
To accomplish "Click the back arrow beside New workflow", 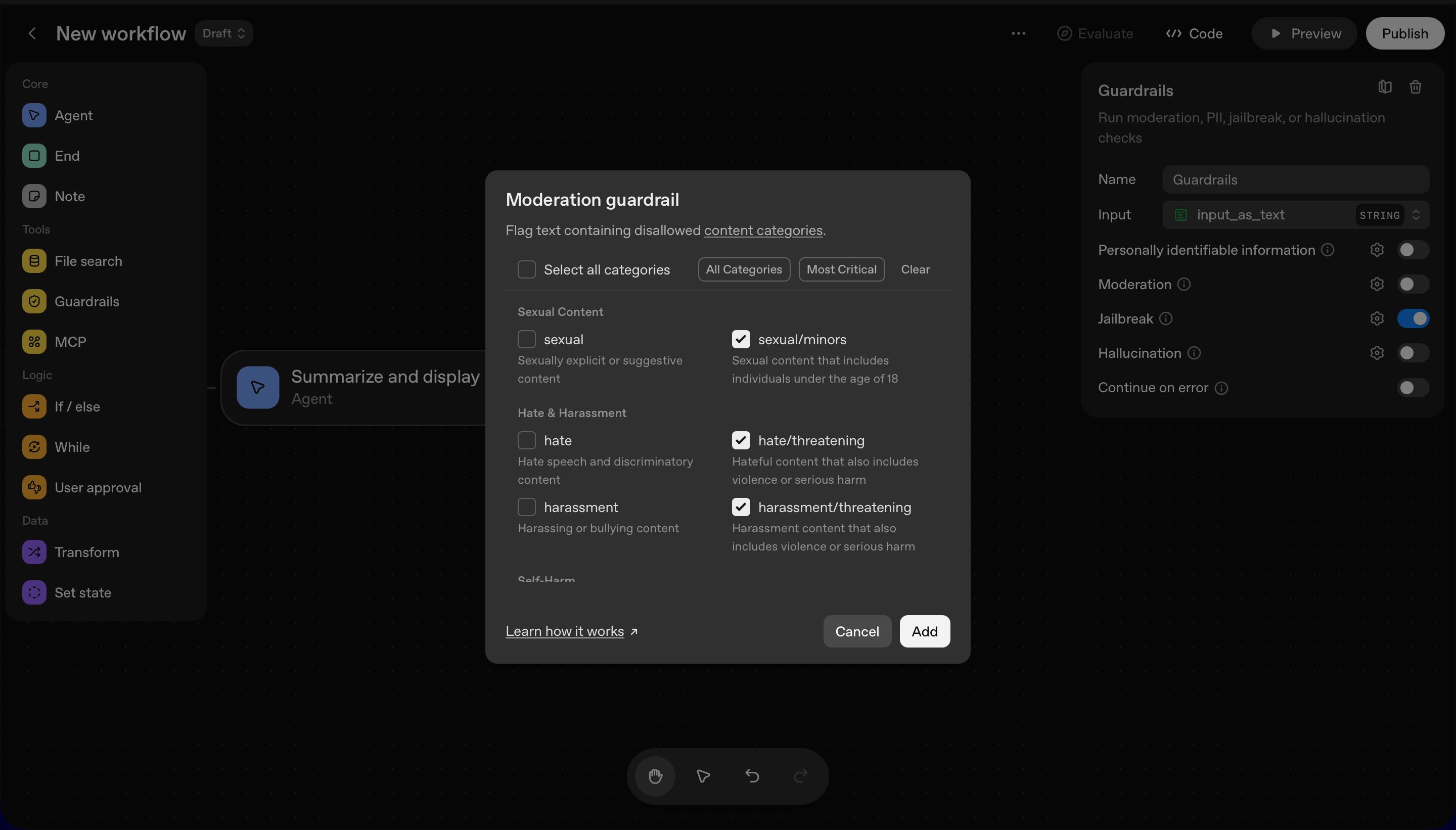I will click(x=32, y=34).
